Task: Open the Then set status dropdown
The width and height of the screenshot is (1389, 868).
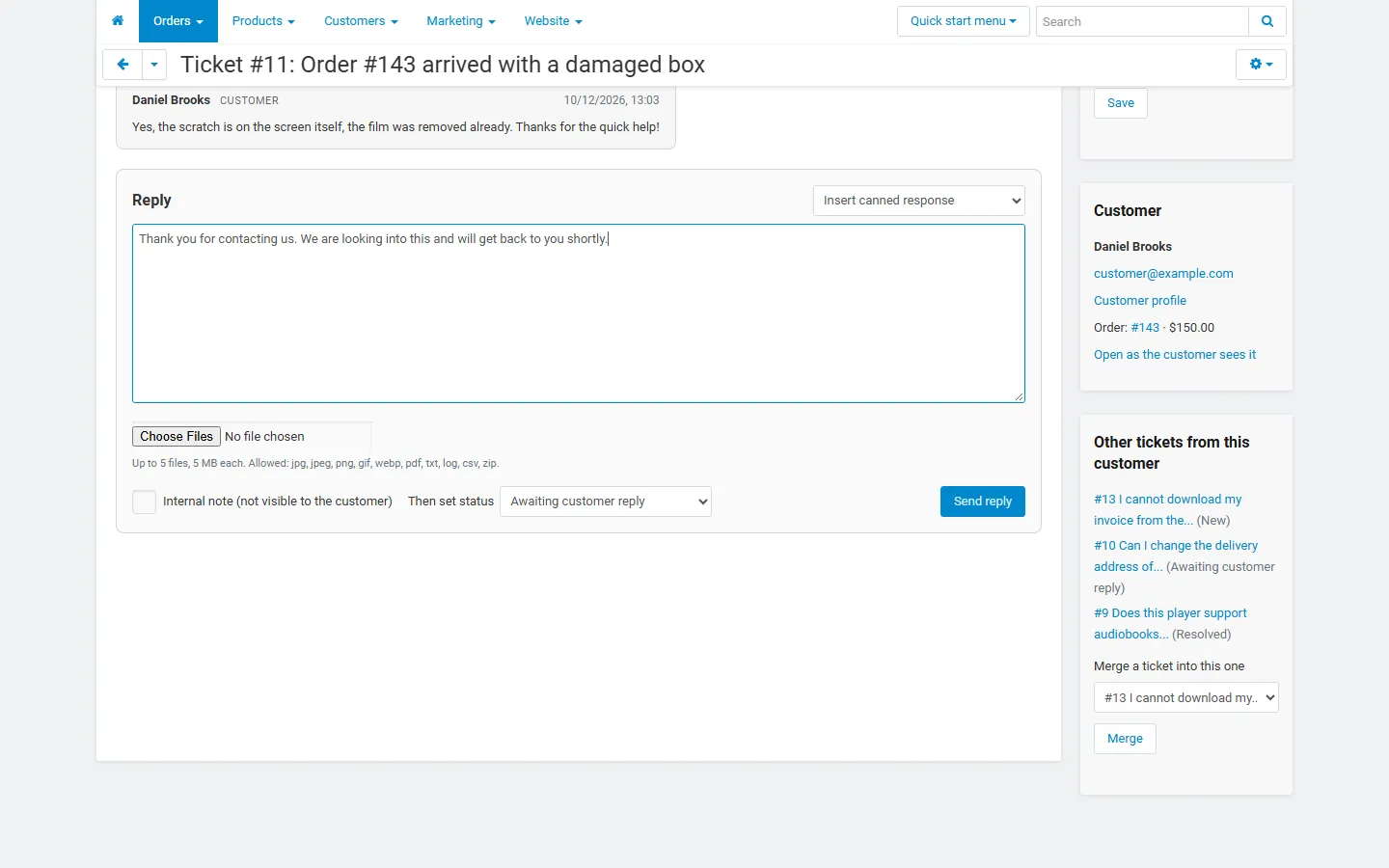Action: tap(606, 502)
